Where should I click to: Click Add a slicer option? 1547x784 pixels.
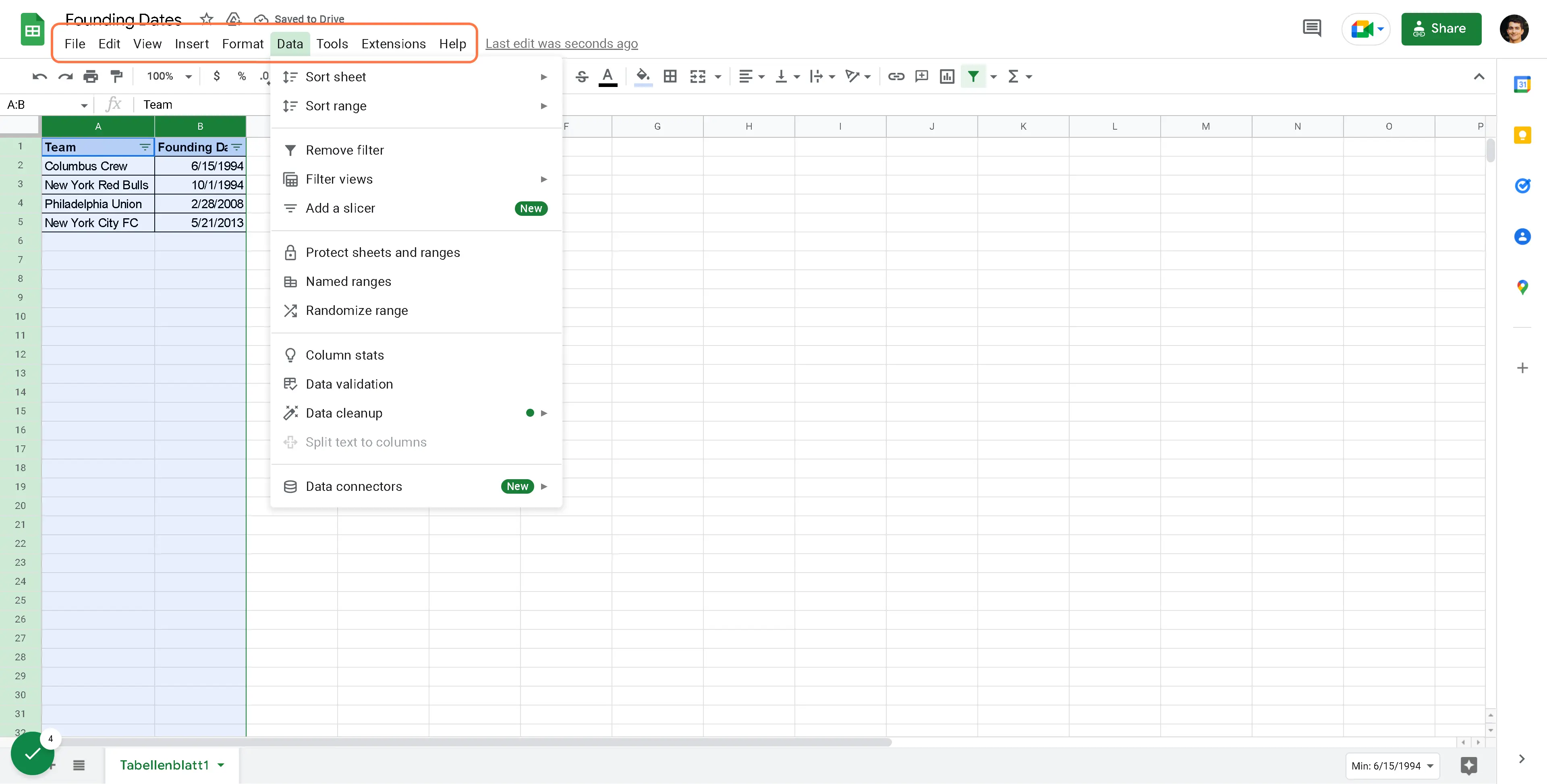click(x=416, y=208)
